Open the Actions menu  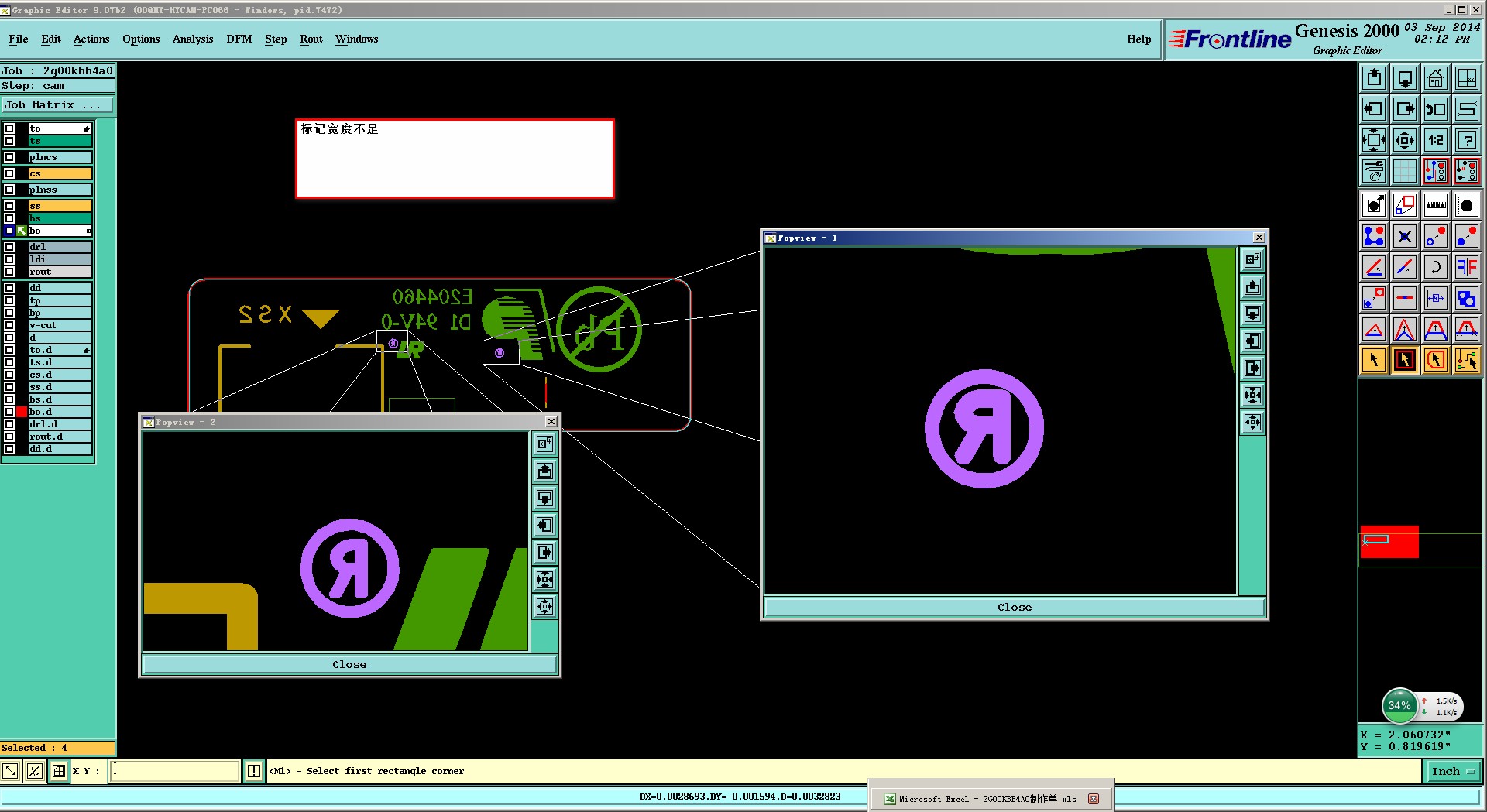tap(91, 39)
